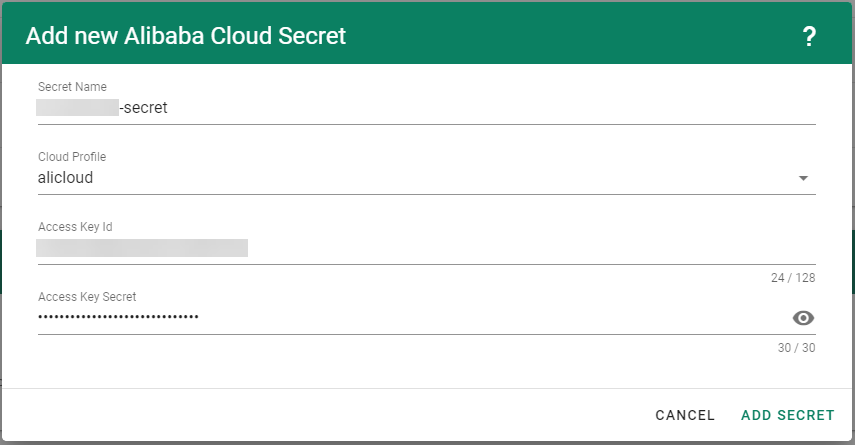Image resolution: width=855 pixels, height=445 pixels.
Task: Click the 30 / 30 character counter
Action: 797,348
